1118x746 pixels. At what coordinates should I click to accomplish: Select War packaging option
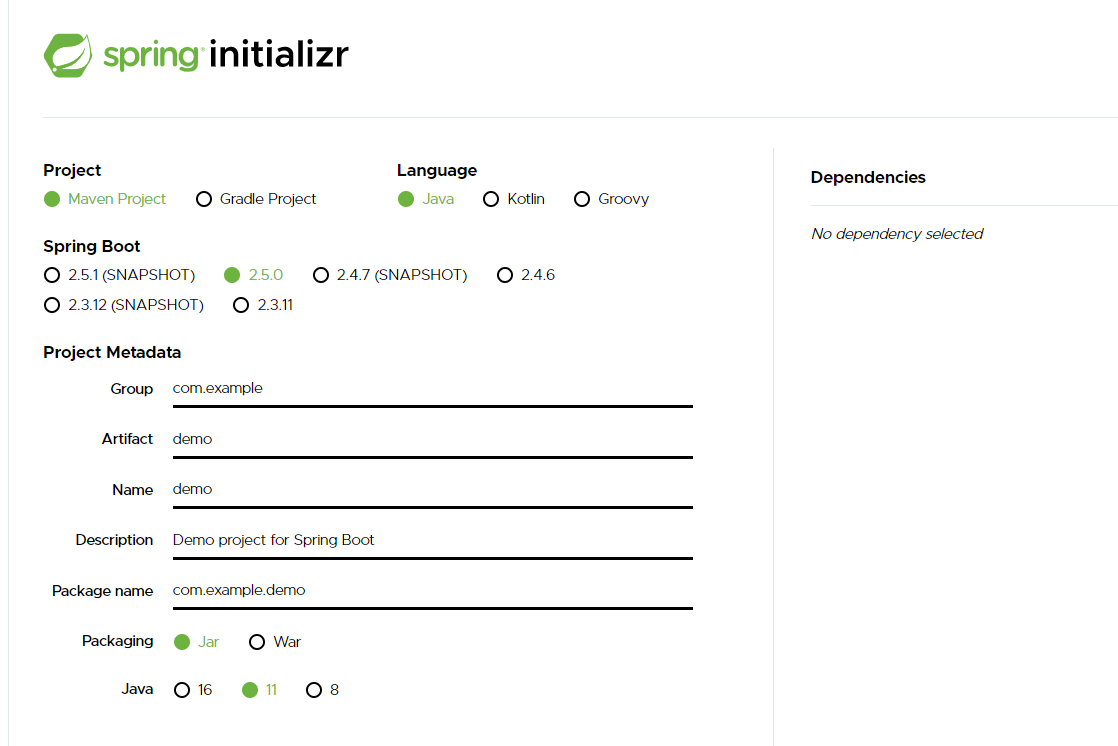coord(257,642)
